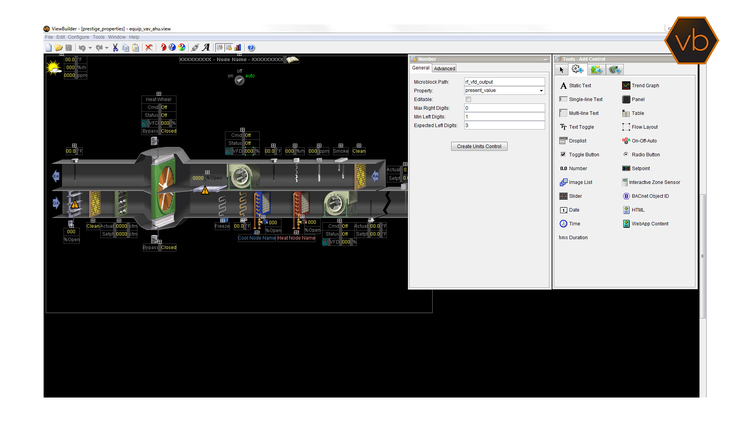Click the sun weather icon on canvas

click(54, 67)
